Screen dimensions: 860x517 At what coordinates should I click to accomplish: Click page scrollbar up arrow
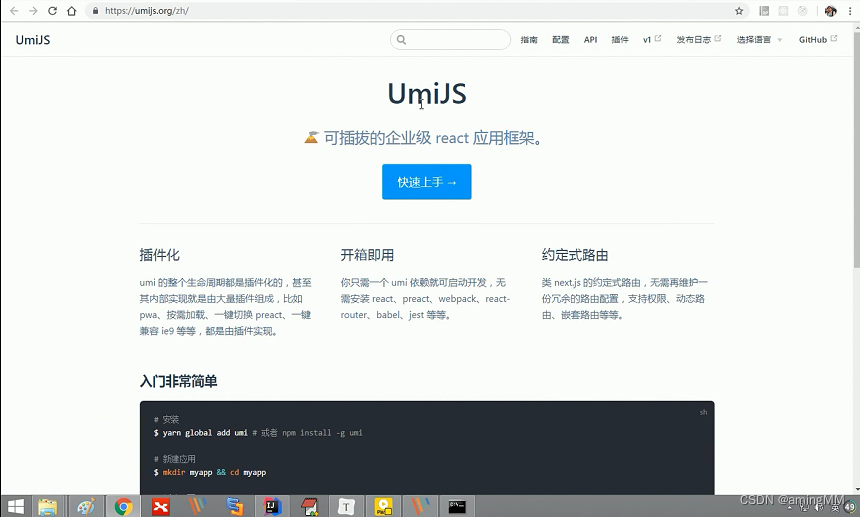coord(856,28)
